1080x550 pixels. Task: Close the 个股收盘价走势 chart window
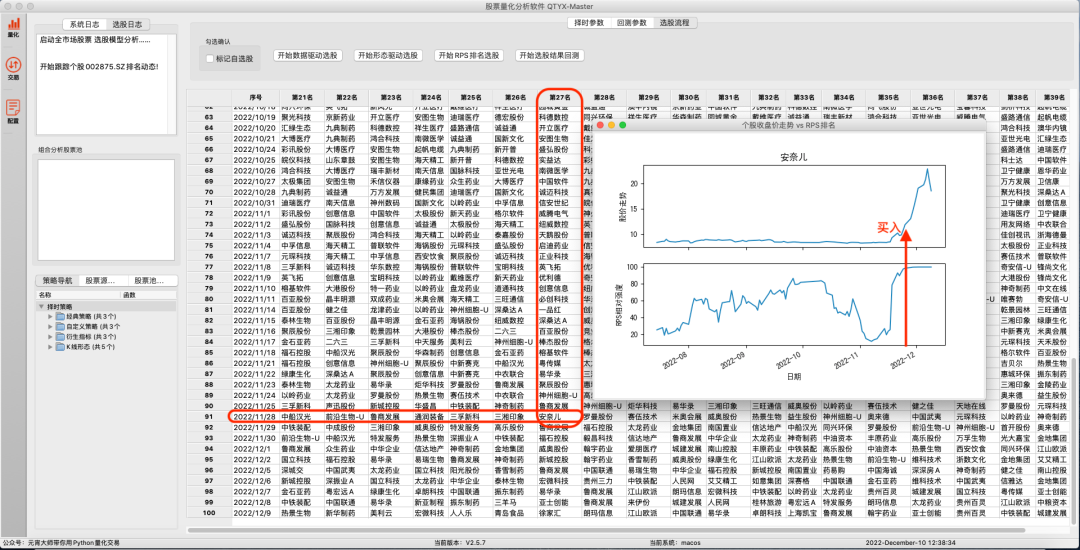coord(601,125)
